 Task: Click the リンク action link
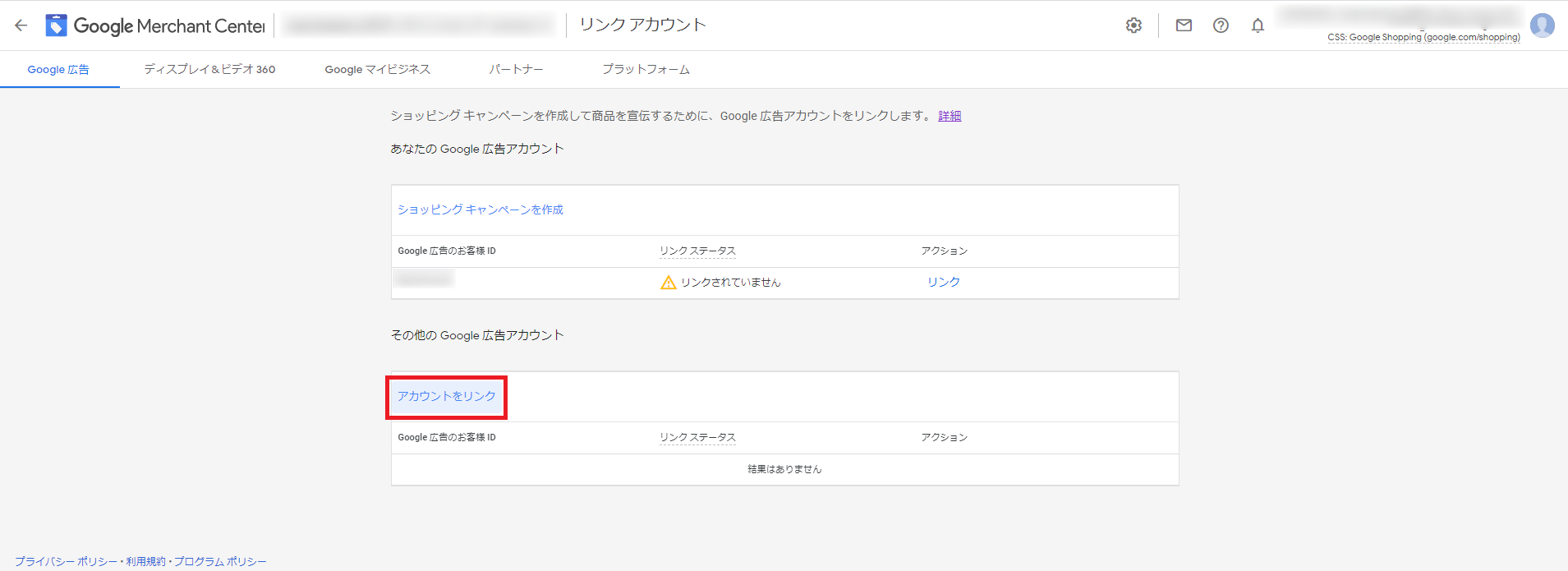coord(944,282)
